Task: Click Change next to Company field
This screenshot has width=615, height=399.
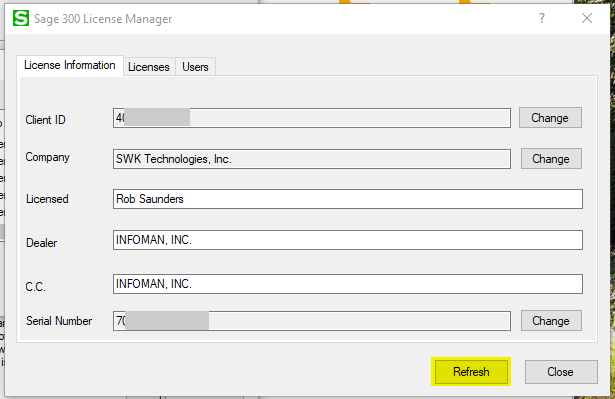Action: pos(551,159)
